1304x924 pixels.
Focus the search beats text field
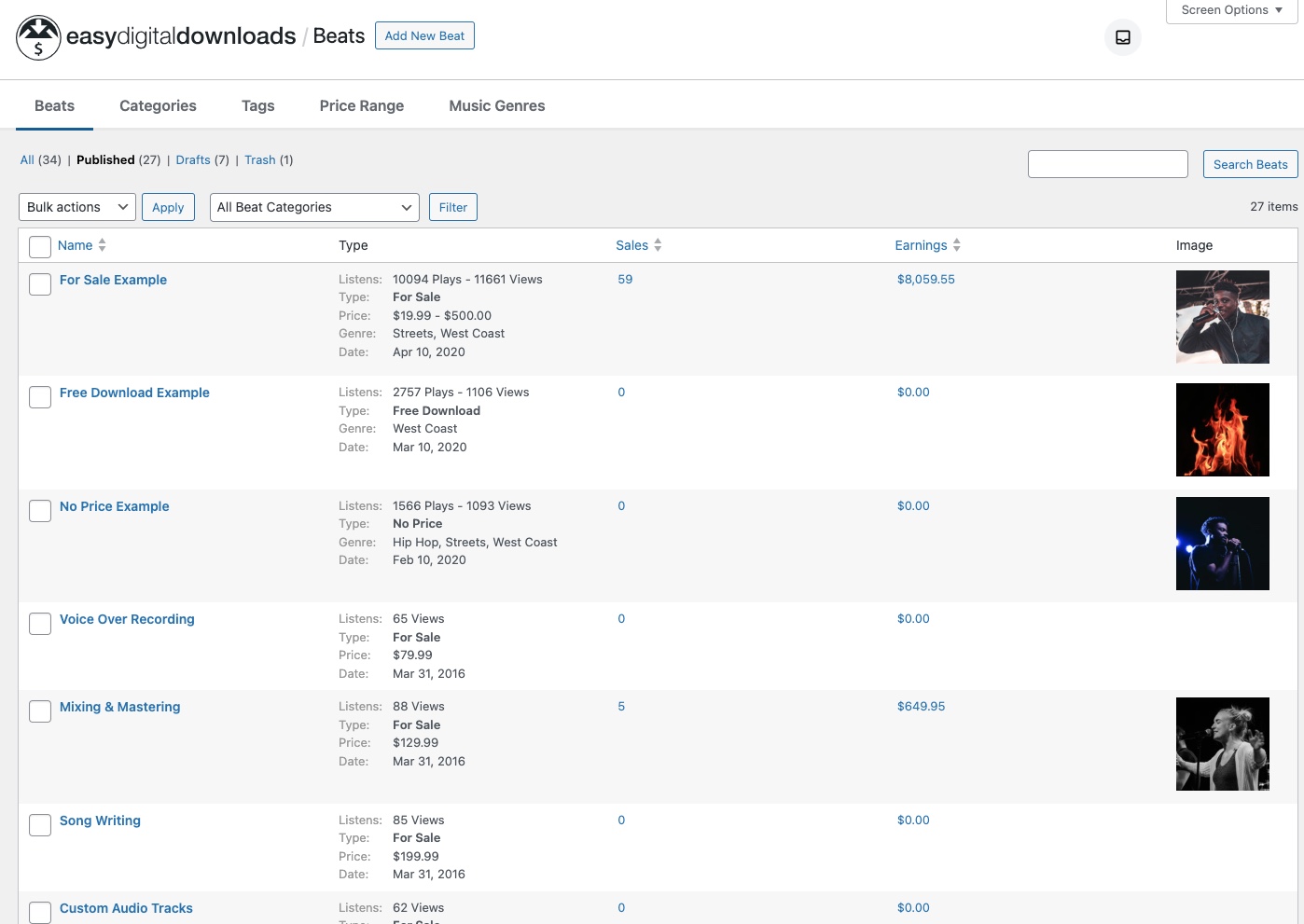click(1107, 164)
